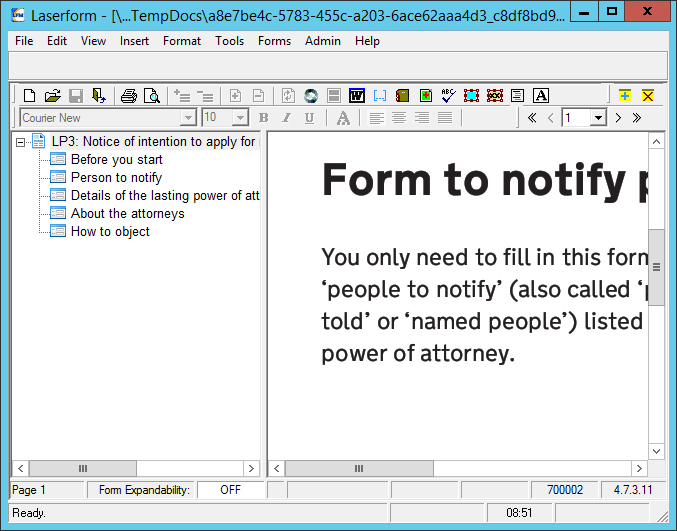Click the document vertical scrollbar thumb
The height and width of the screenshot is (531, 677).
[657, 267]
